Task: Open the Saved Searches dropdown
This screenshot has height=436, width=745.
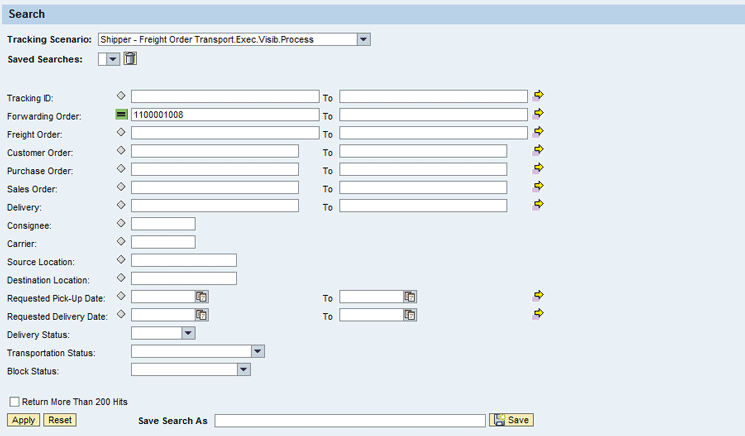Action: (113, 59)
